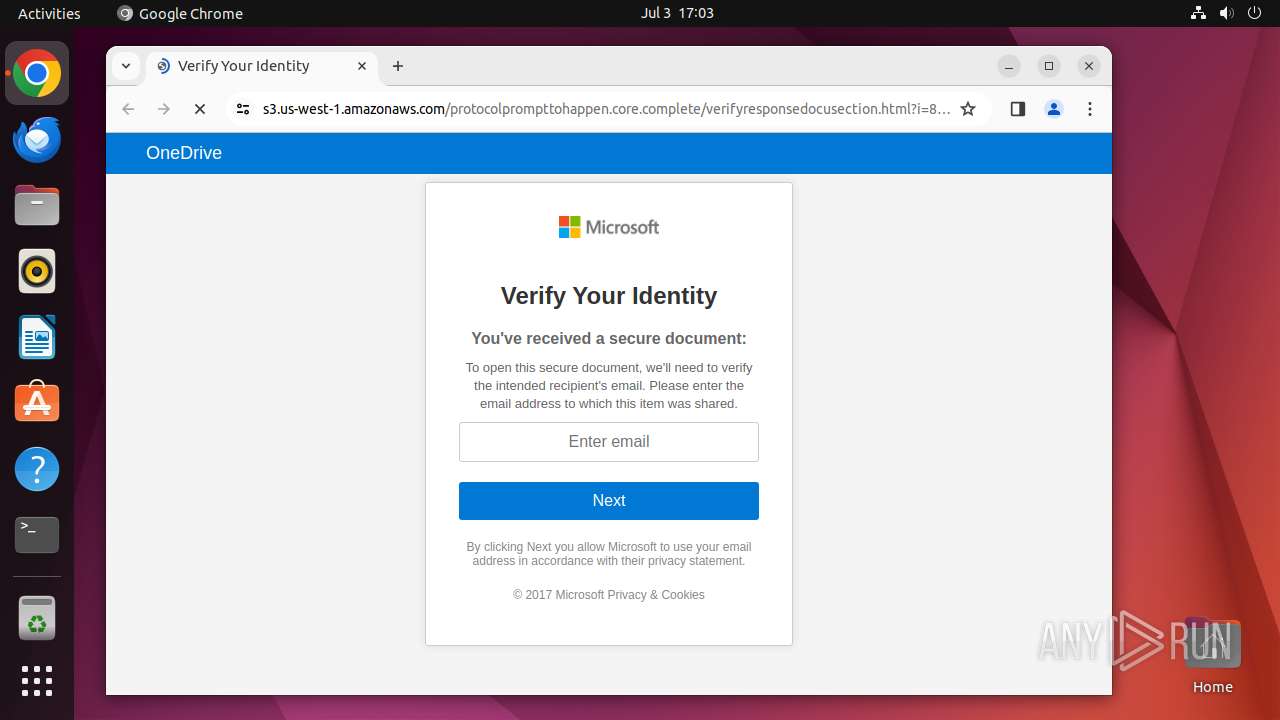Viewport: 1280px width, 720px height.
Task: Click the stop loading page button
Action: click(200, 109)
